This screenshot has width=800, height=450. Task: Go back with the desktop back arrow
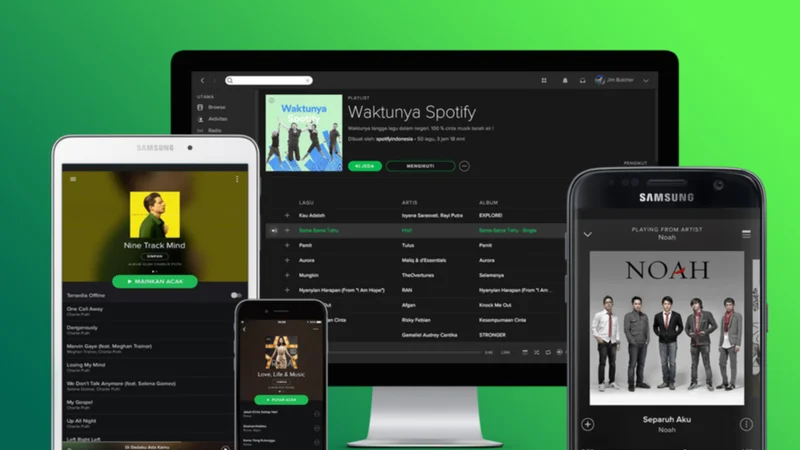coord(203,80)
